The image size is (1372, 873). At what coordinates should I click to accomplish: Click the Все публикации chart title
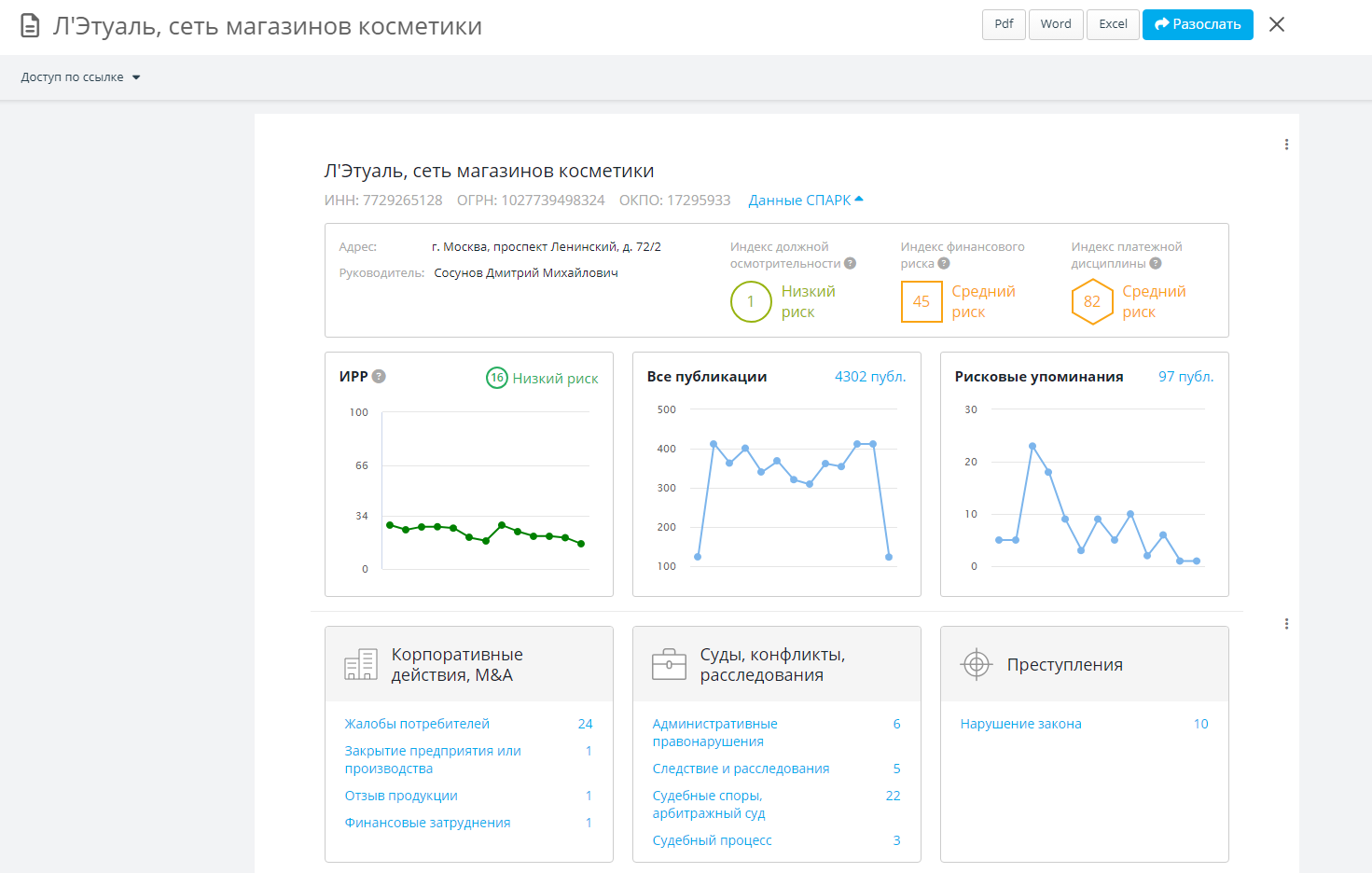tap(707, 377)
